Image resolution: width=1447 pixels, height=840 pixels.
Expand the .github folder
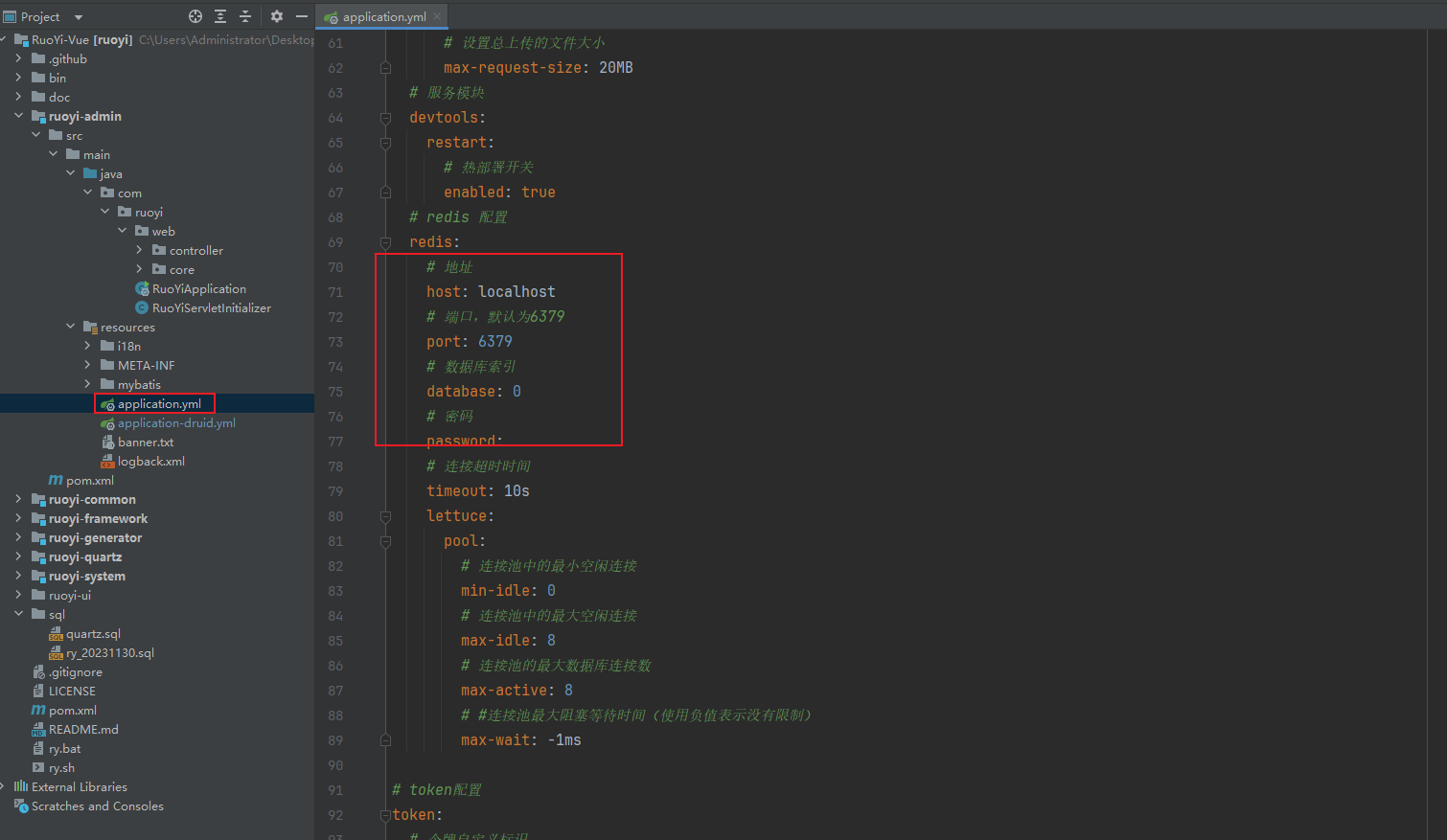[x=18, y=58]
